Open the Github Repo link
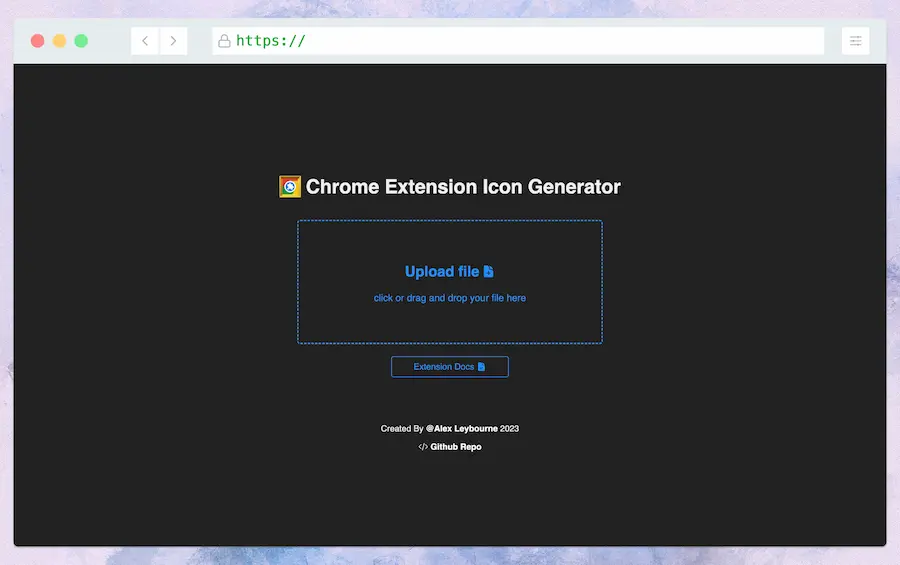The height and width of the screenshot is (565, 900). pos(456,447)
